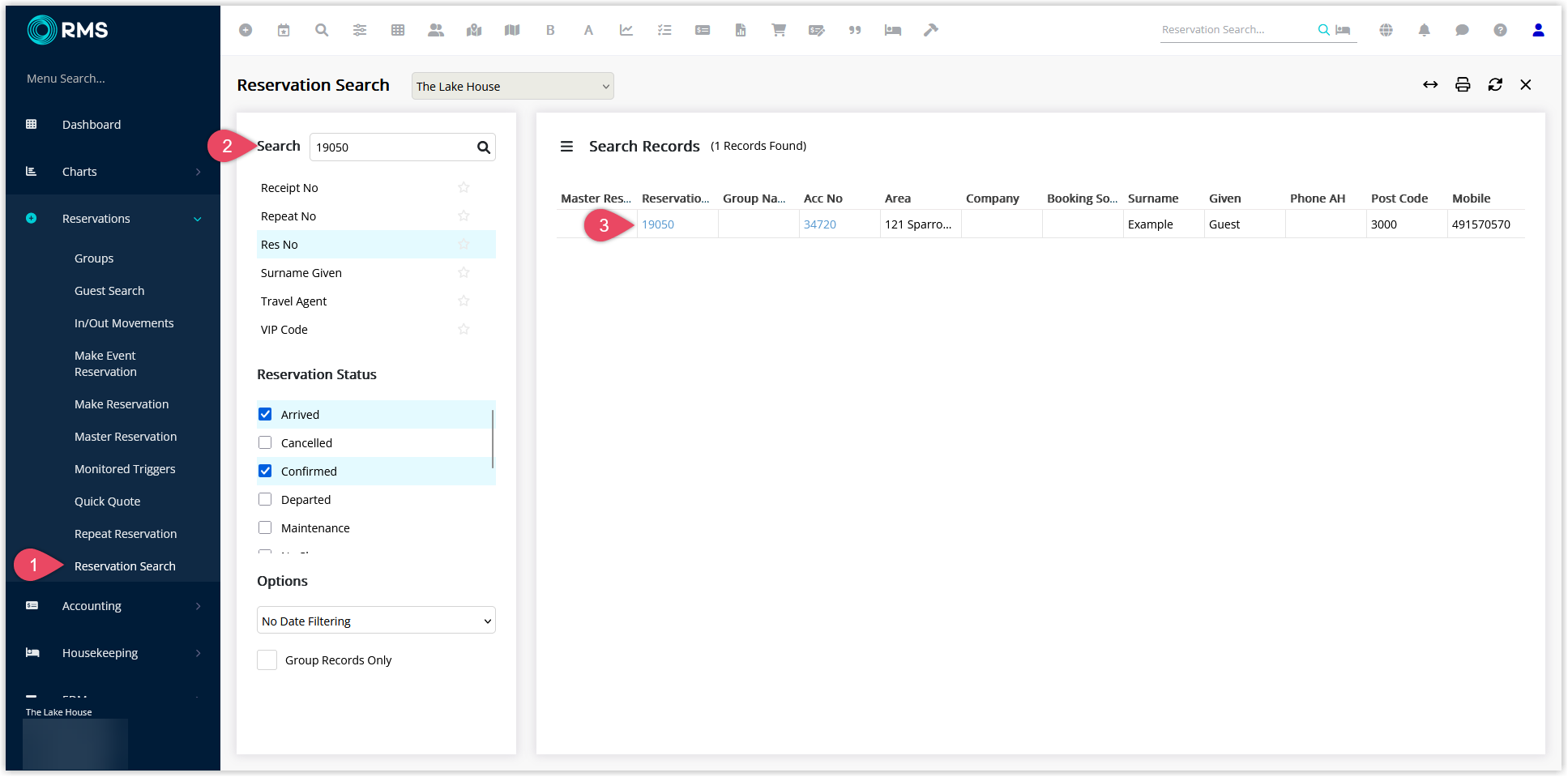This screenshot has height=777, width=1568.
Task: Click the RMS logo
Action: (x=67, y=30)
